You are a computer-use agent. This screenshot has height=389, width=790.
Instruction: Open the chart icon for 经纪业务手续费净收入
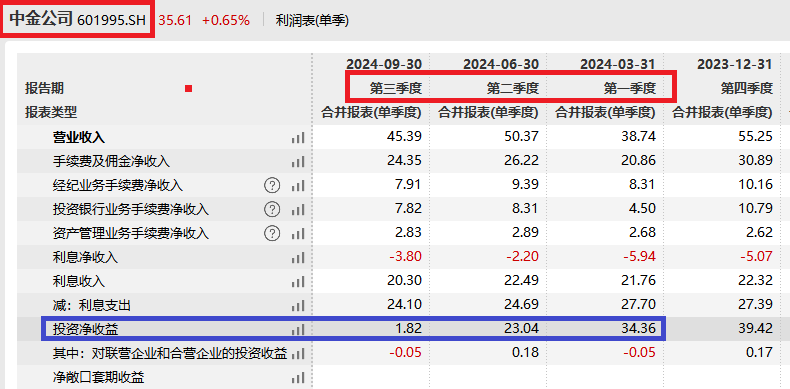[298, 186]
